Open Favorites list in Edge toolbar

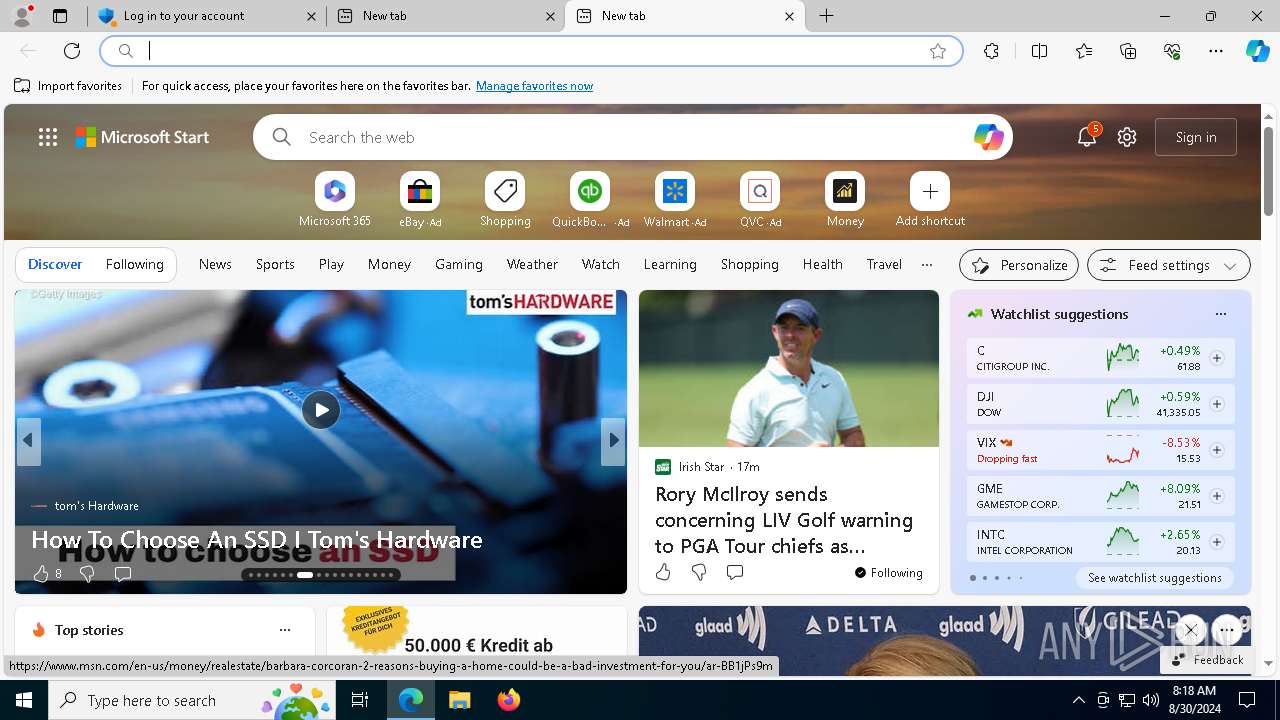click(x=1084, y=51)
